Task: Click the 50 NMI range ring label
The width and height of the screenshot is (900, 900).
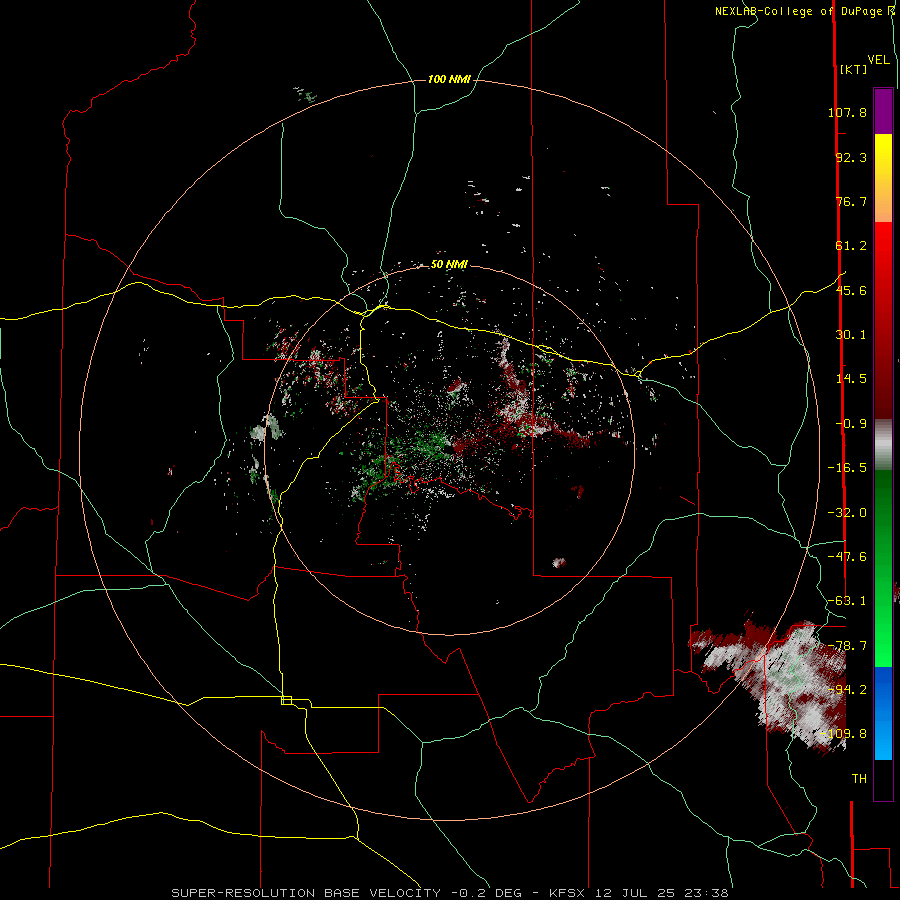Action: (x=449, y=265)
